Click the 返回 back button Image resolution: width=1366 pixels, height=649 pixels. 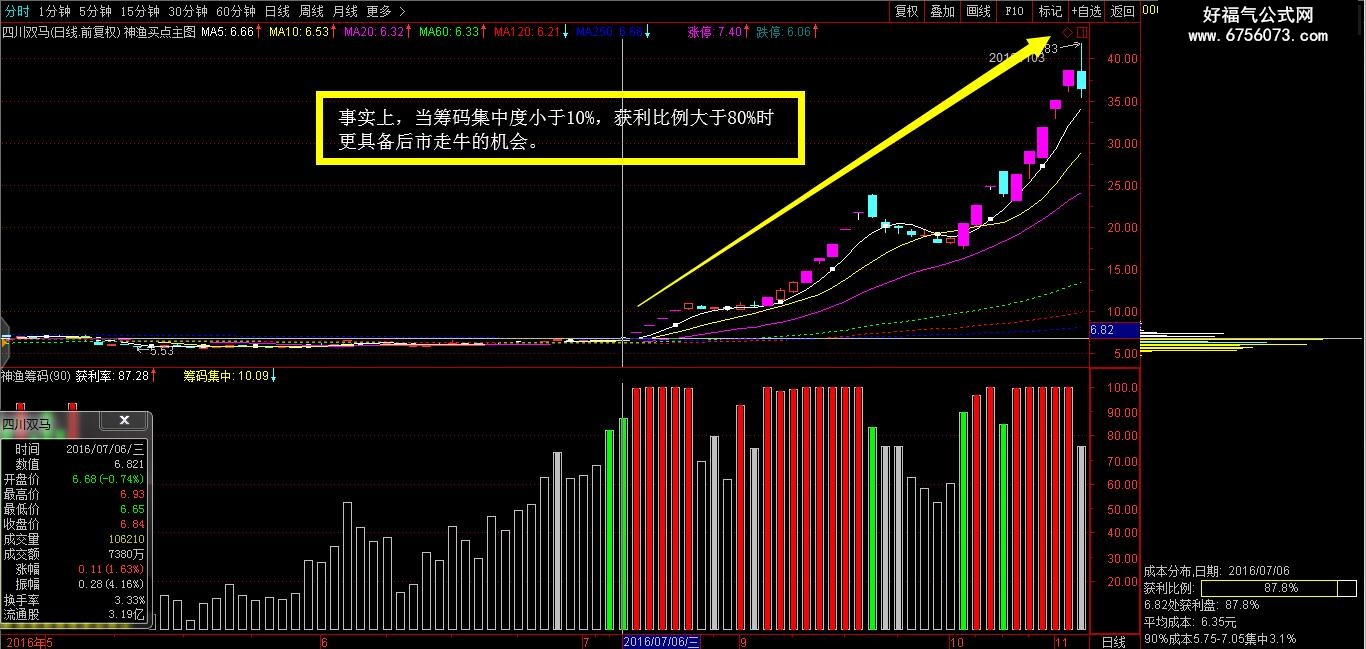pyautogui.click(x=1123, y=11)
